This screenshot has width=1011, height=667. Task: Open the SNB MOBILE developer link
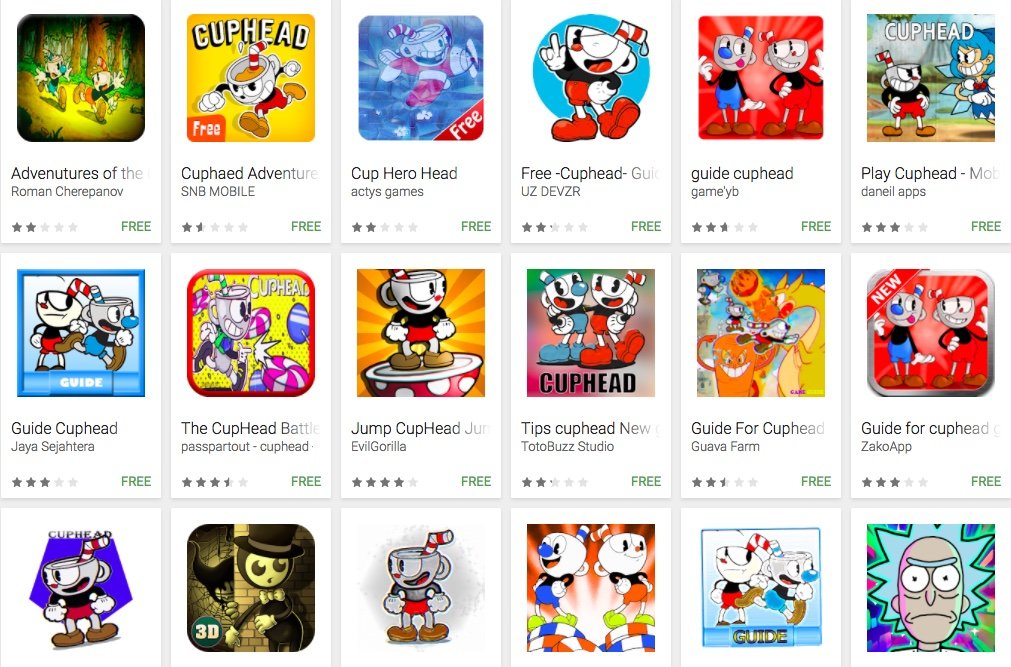[218, 192]
